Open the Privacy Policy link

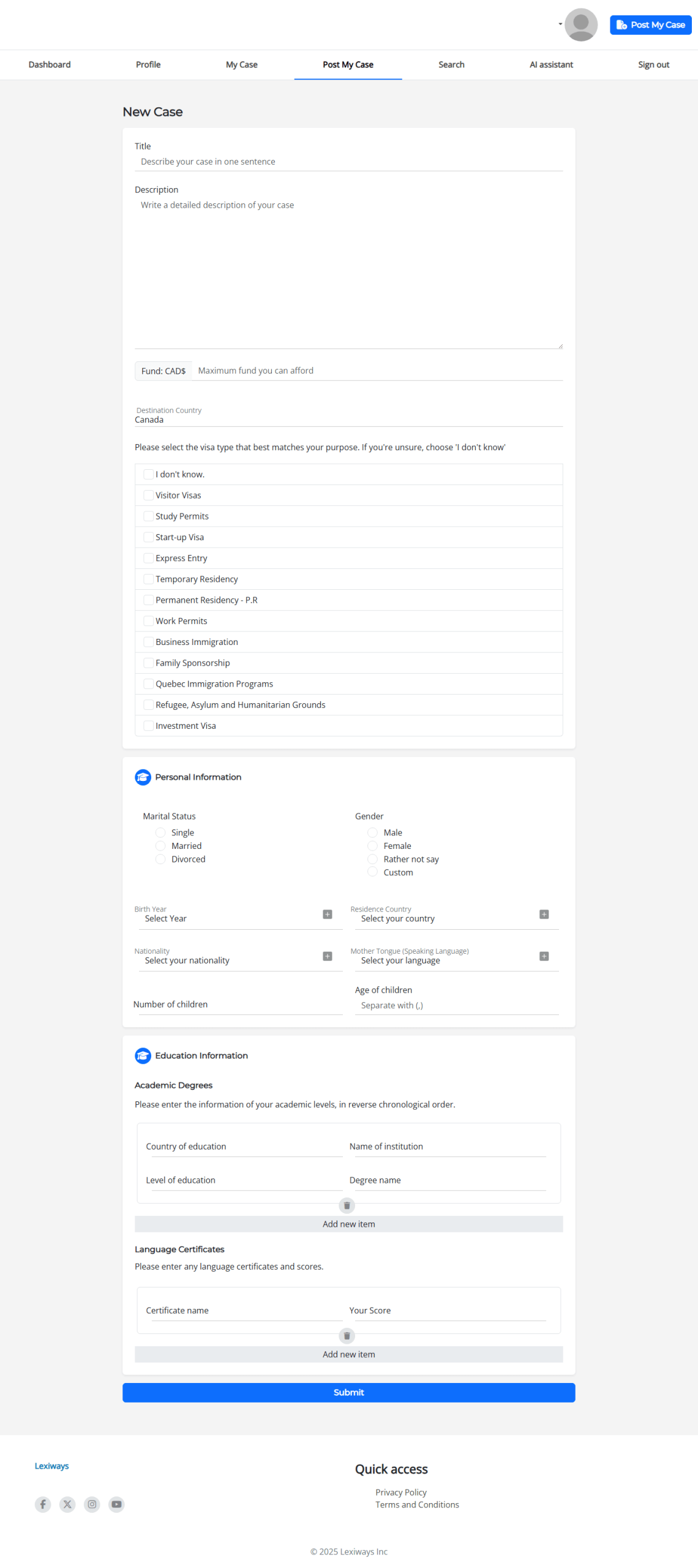point(401,1491)
